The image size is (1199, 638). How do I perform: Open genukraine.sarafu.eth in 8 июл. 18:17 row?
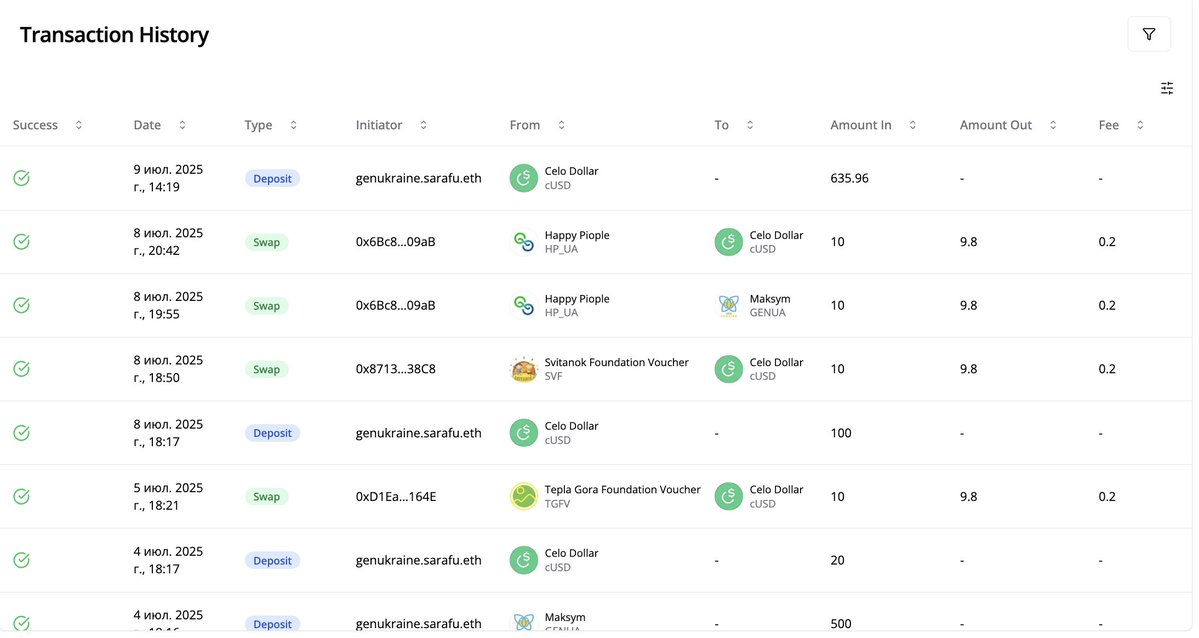tap(418, 433)
